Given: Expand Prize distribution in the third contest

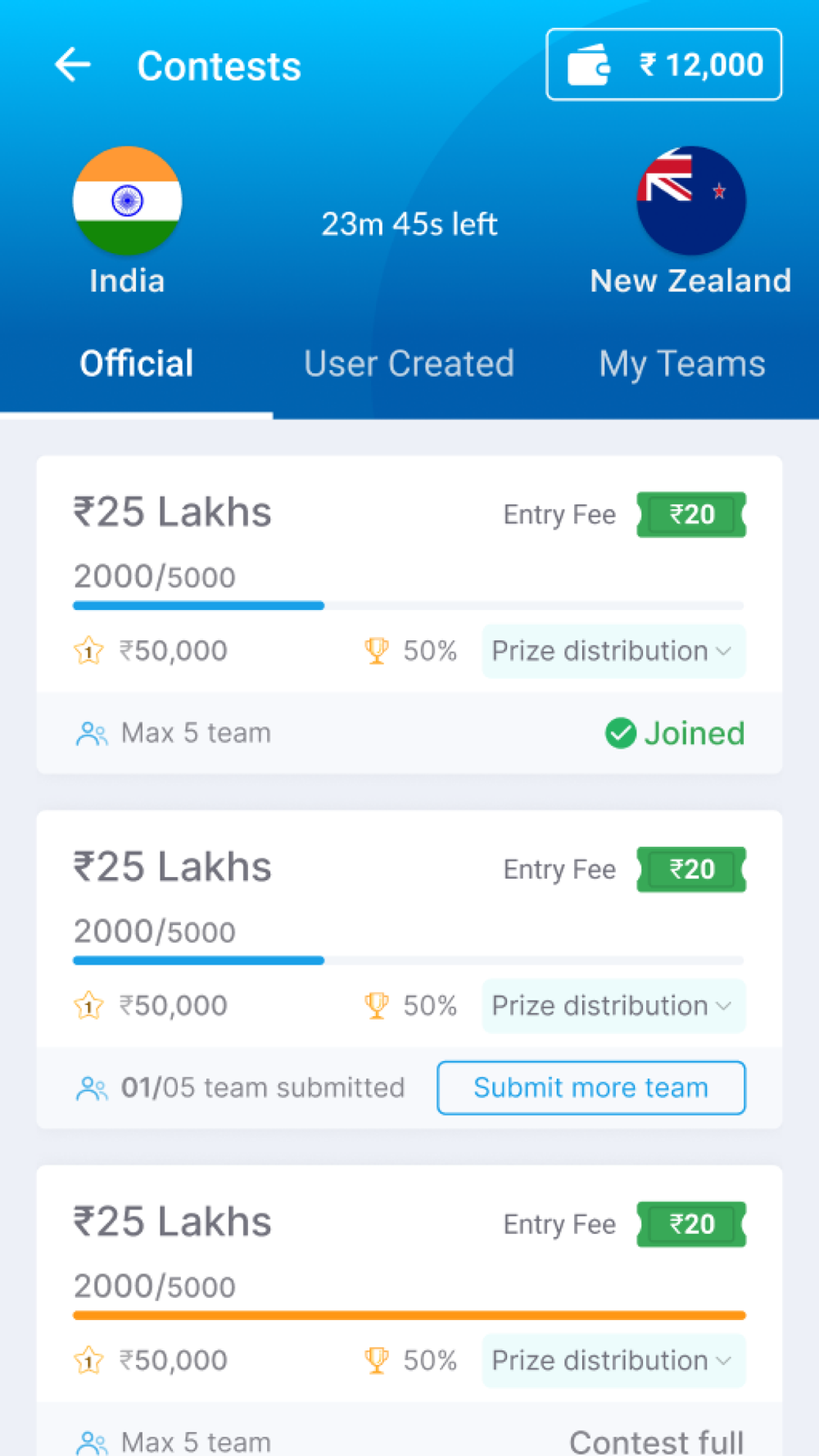Looking at the screenshot, I should point(613,1360).
